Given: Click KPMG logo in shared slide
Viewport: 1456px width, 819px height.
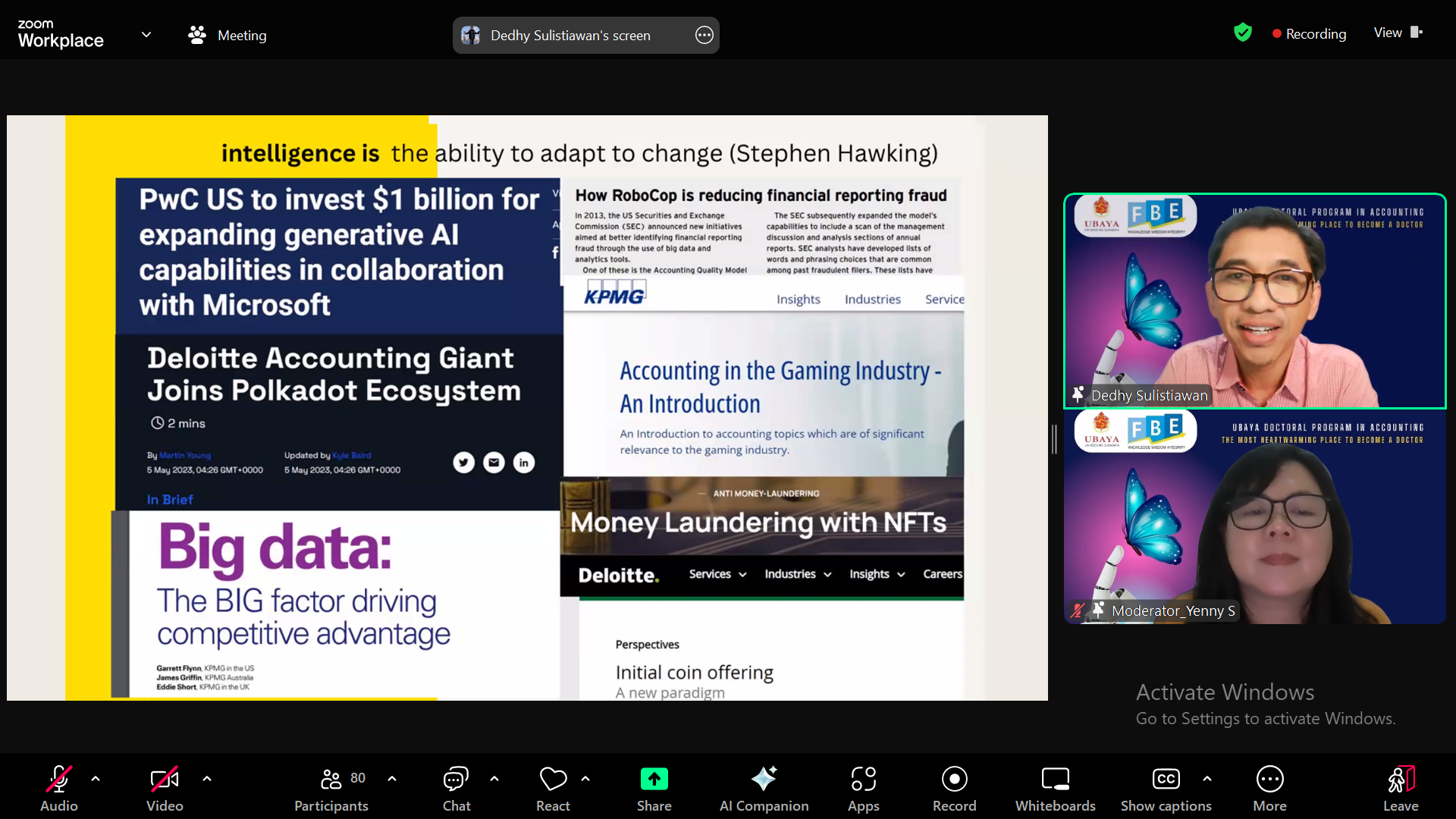Looking at the screenshot, I should point(615,293).
